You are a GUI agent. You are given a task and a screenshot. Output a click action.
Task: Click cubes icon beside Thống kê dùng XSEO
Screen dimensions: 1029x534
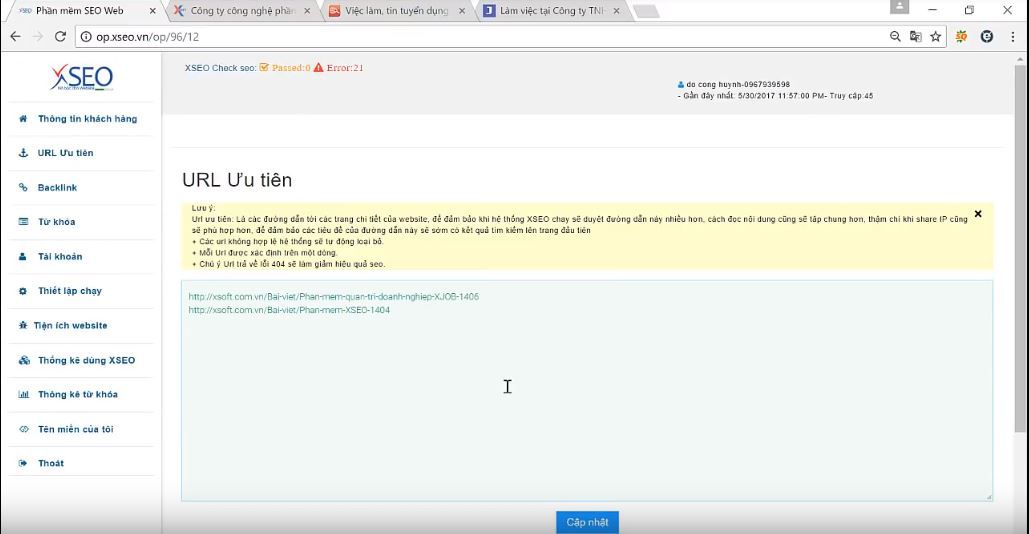click(x=24, y=360)
